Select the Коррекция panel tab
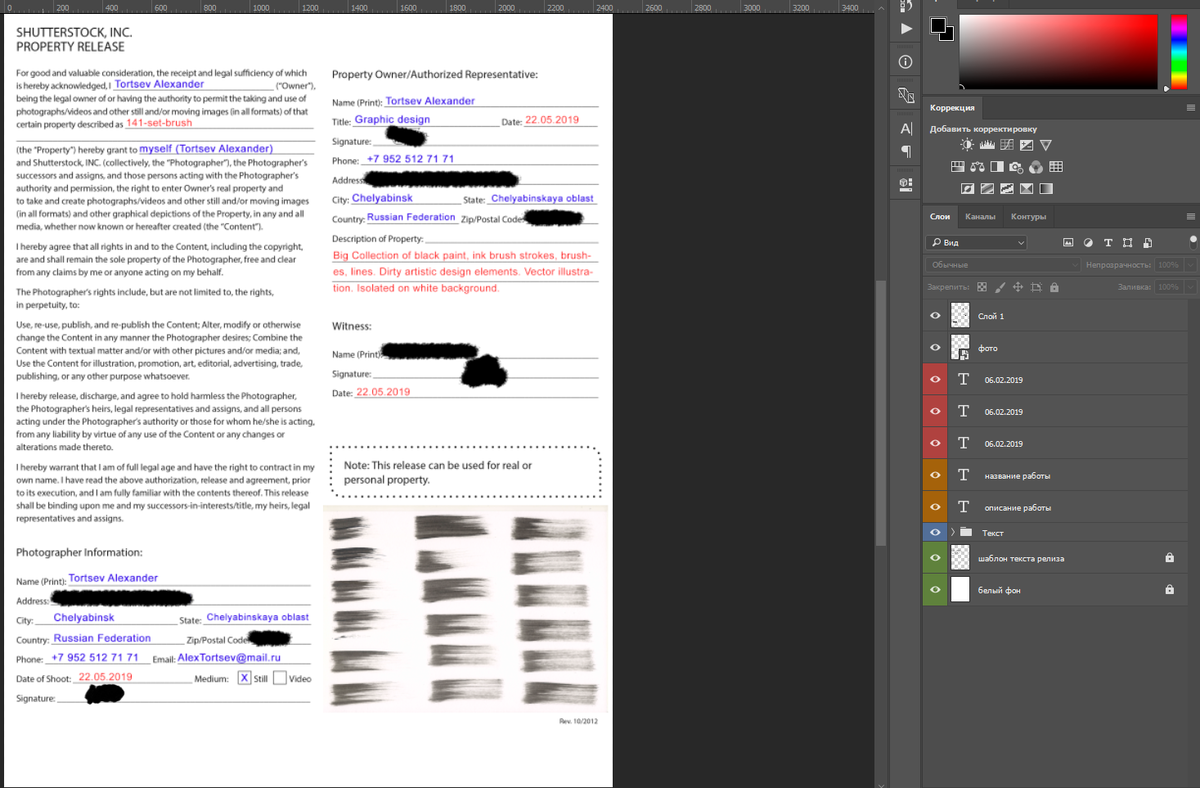Image resolution: width=1200 pixels, height=788 pixels. pyautogui.click(x=952, y=108)
